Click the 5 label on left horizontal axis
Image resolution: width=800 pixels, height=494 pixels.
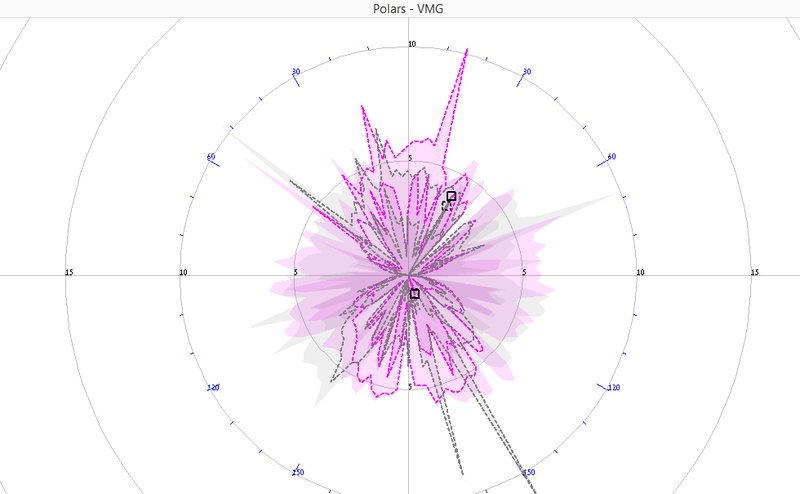pos(296,273)
